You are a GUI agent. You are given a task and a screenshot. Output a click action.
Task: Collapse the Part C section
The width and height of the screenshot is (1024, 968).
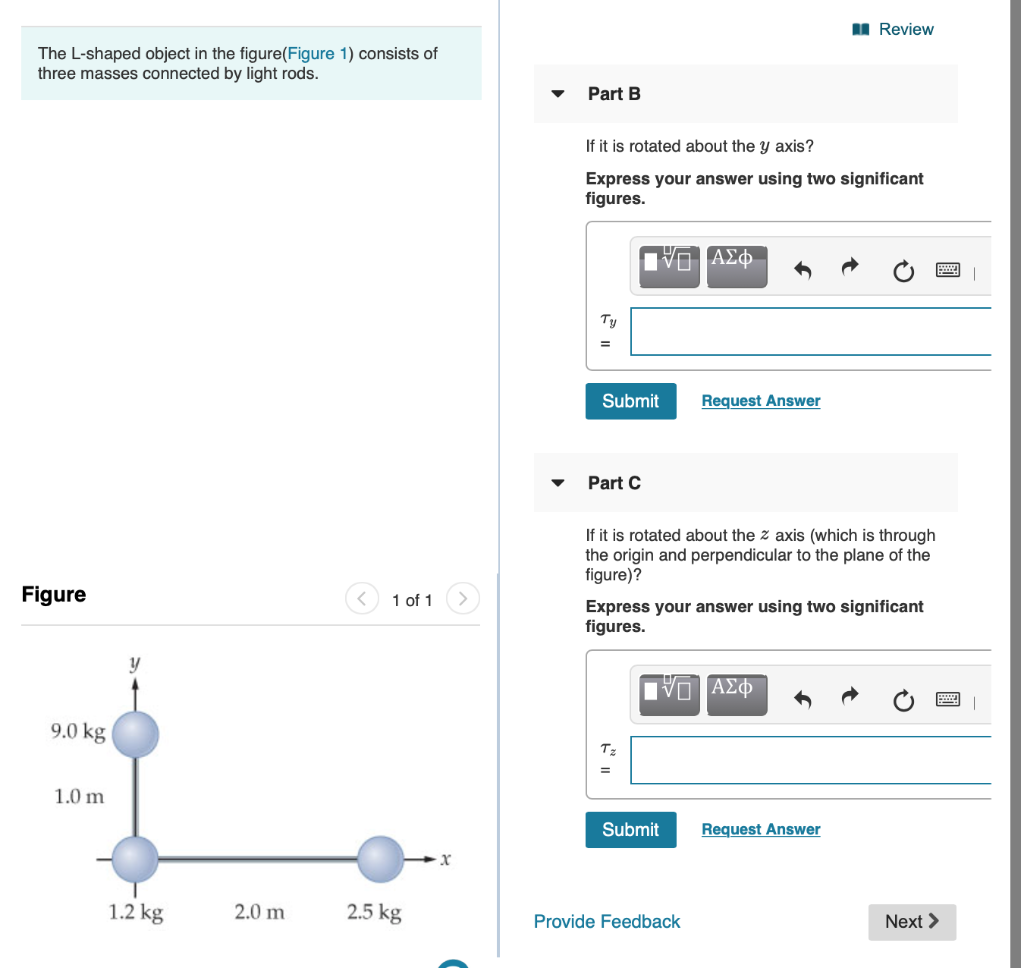pos(557,482)
